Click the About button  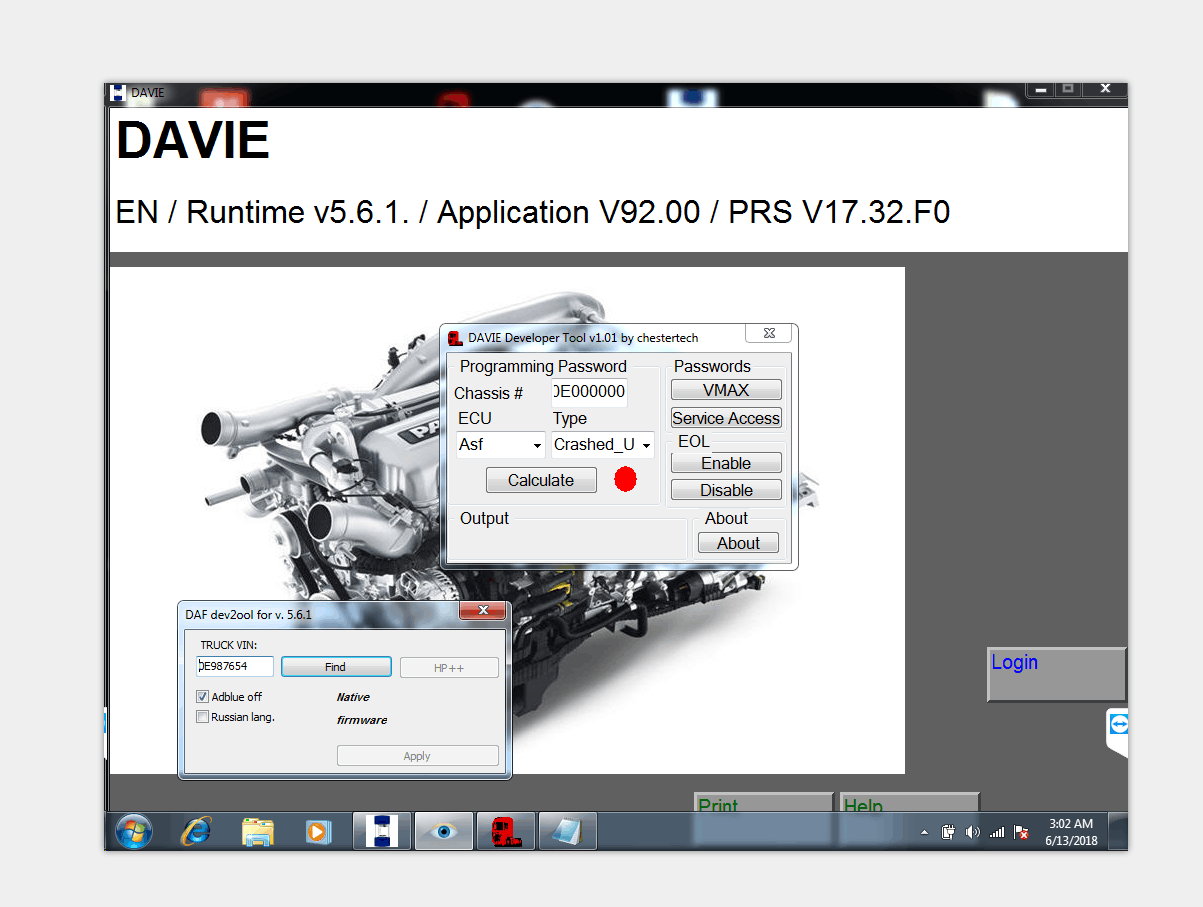738,543
